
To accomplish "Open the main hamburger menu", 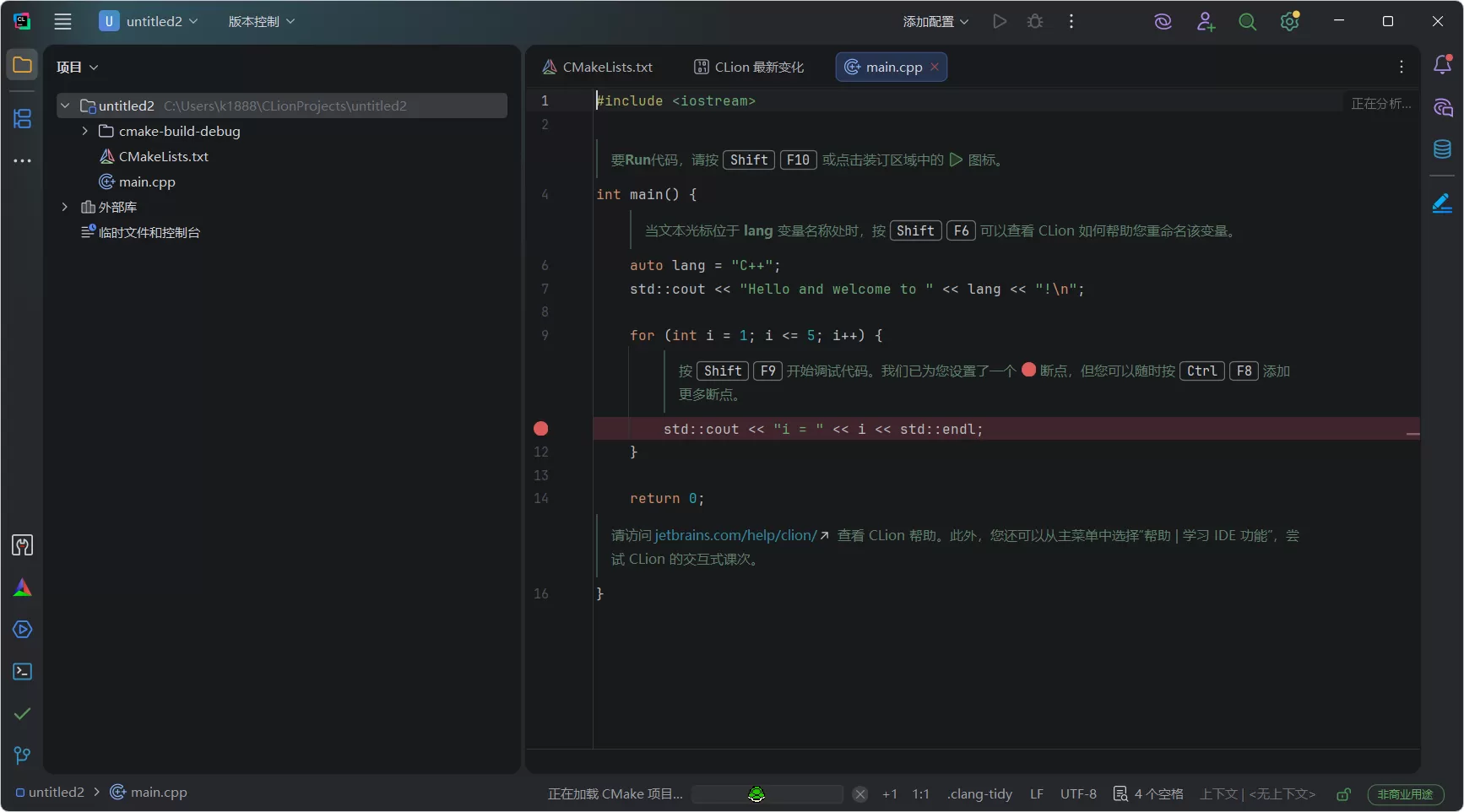I will [x=62, y=21].
